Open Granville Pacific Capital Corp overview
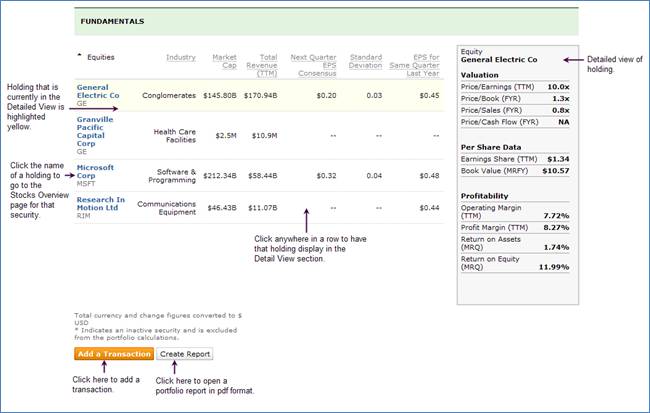650x413 pixels. 95,131
